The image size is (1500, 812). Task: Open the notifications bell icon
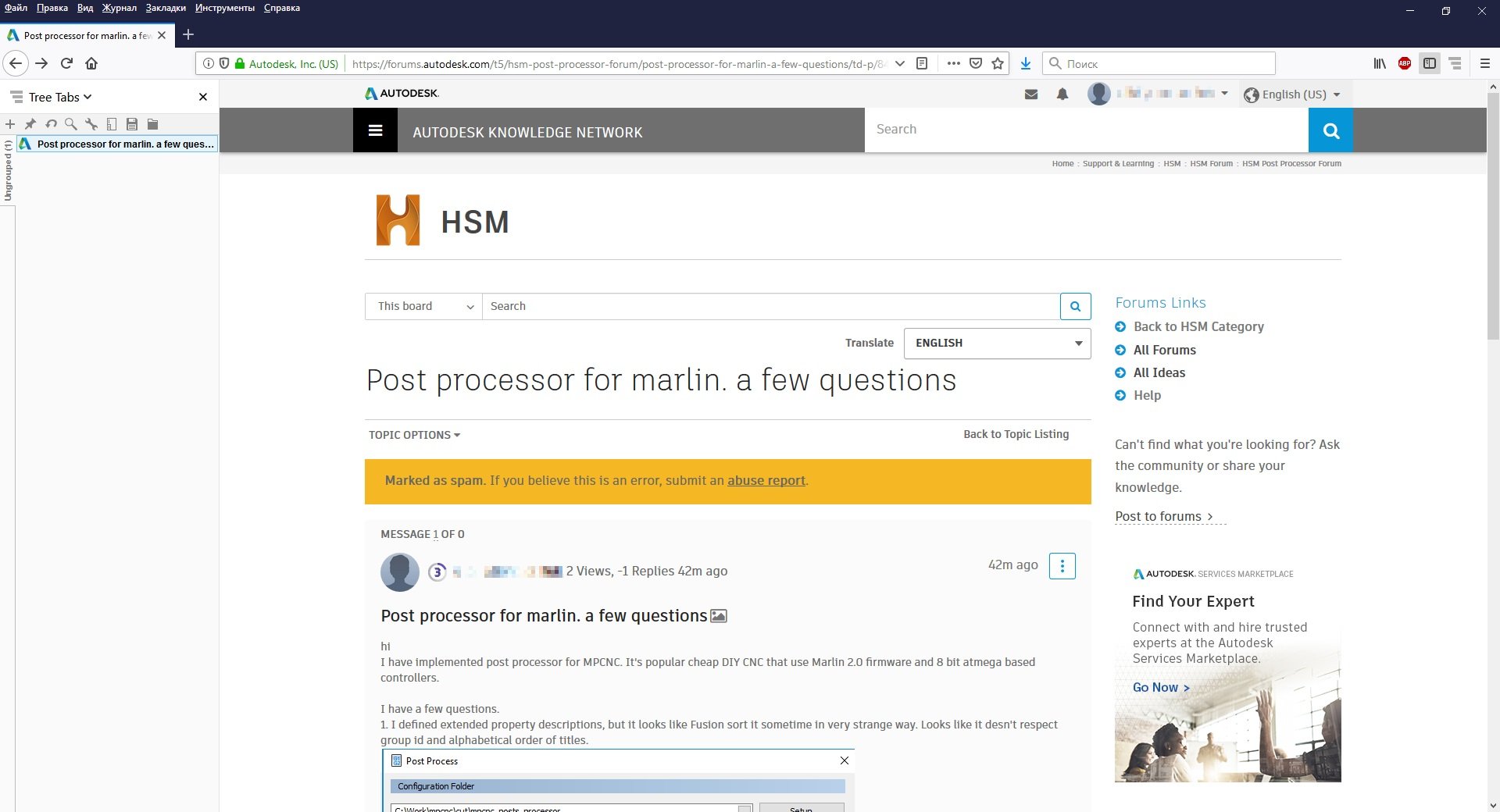(1062, 94)
